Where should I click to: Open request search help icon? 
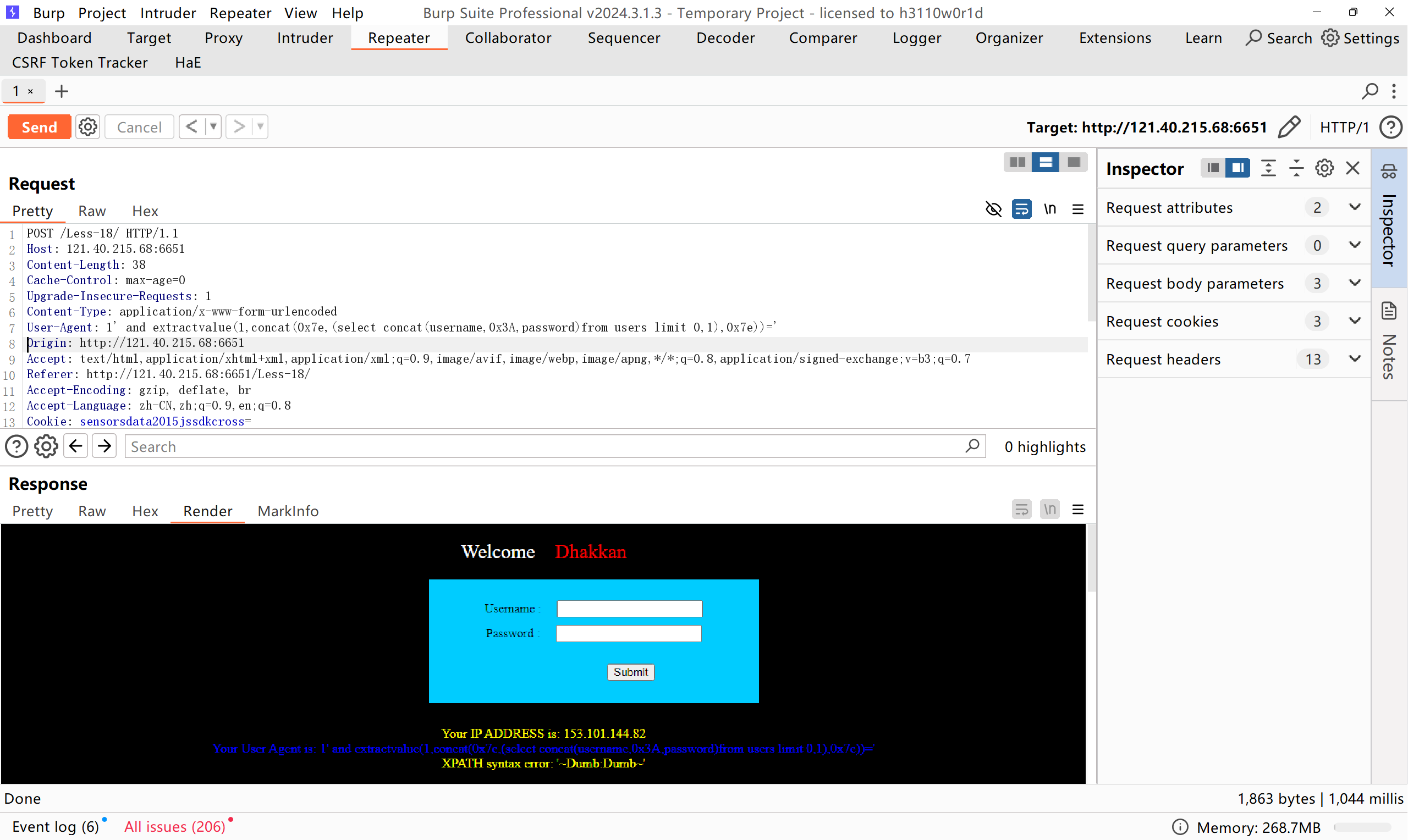point(16,446)
